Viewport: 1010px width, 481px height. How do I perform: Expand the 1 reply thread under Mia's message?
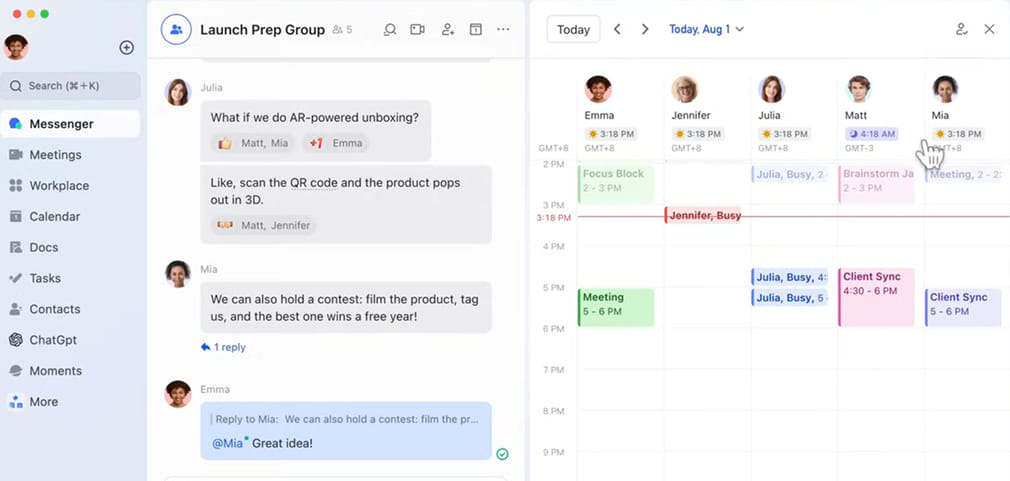tap(223, 347)
